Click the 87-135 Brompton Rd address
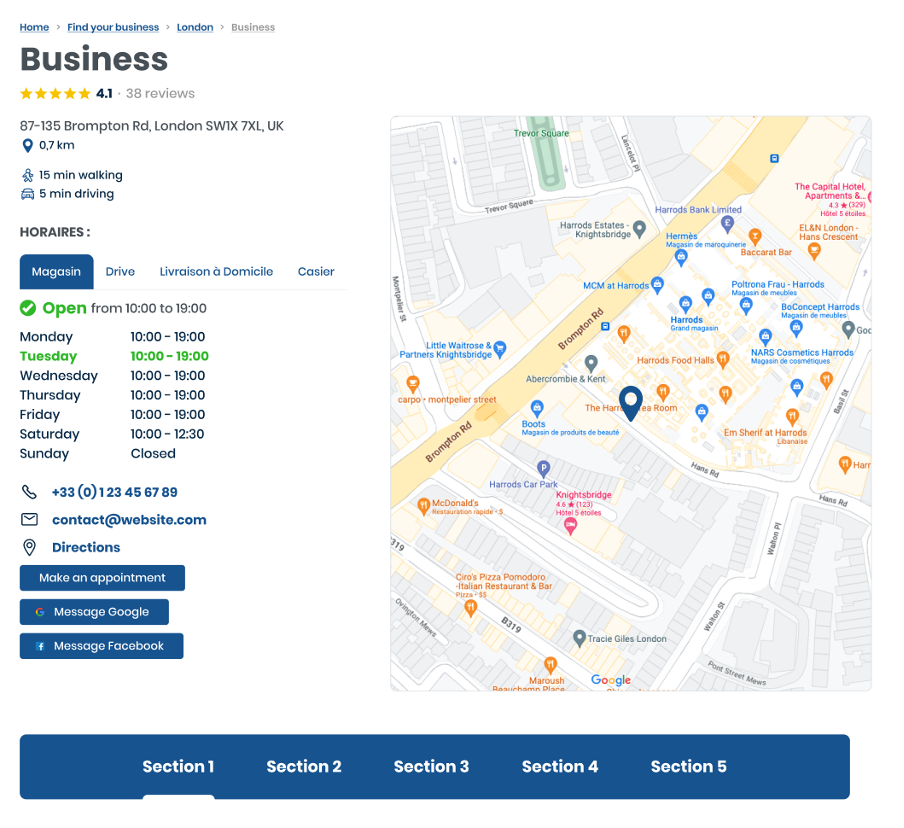Image resolution: width=904 pixels, height=828 pixels. (x=152, y=126)
